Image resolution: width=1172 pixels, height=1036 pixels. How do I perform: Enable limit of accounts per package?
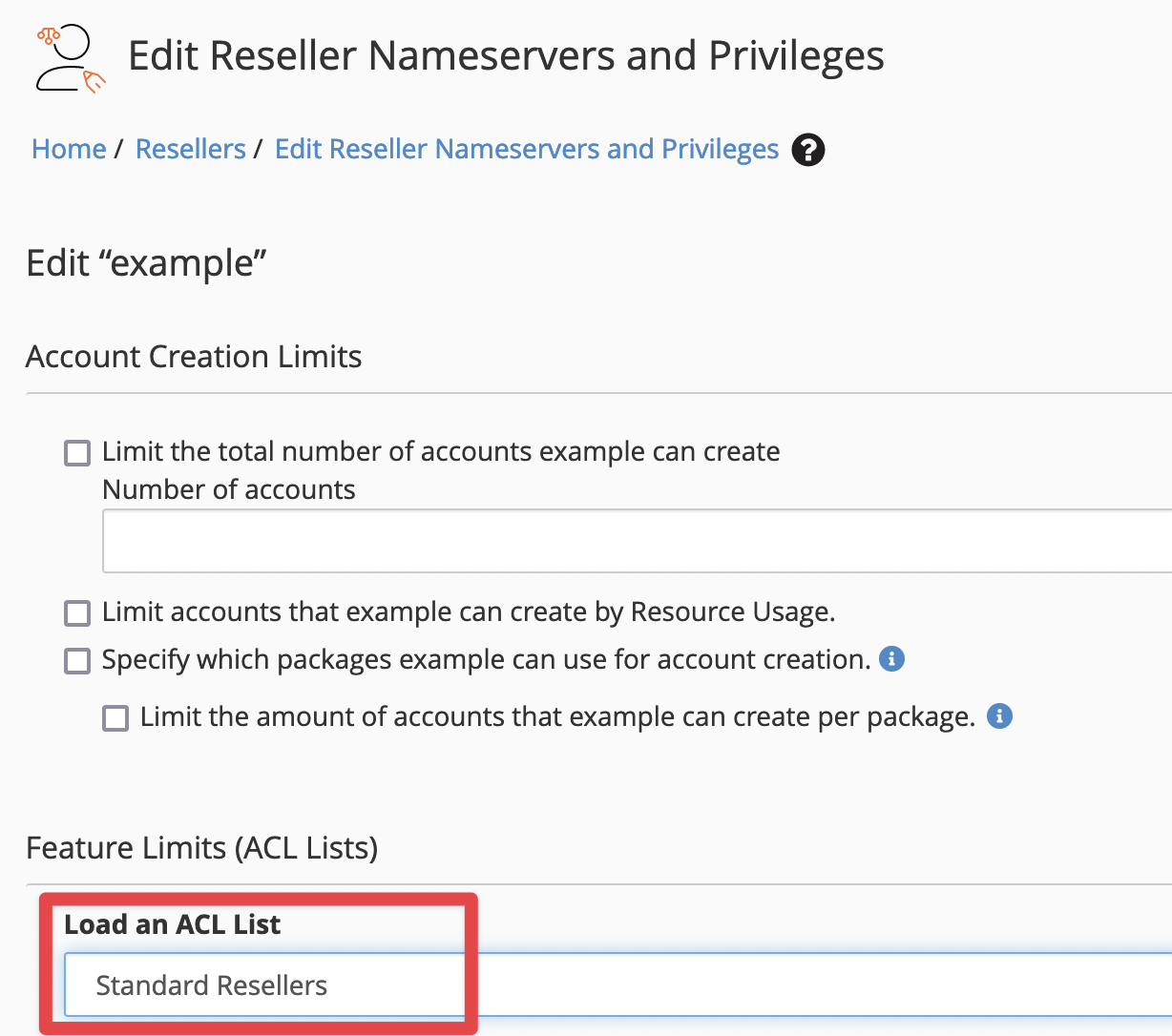click(115, 717)
